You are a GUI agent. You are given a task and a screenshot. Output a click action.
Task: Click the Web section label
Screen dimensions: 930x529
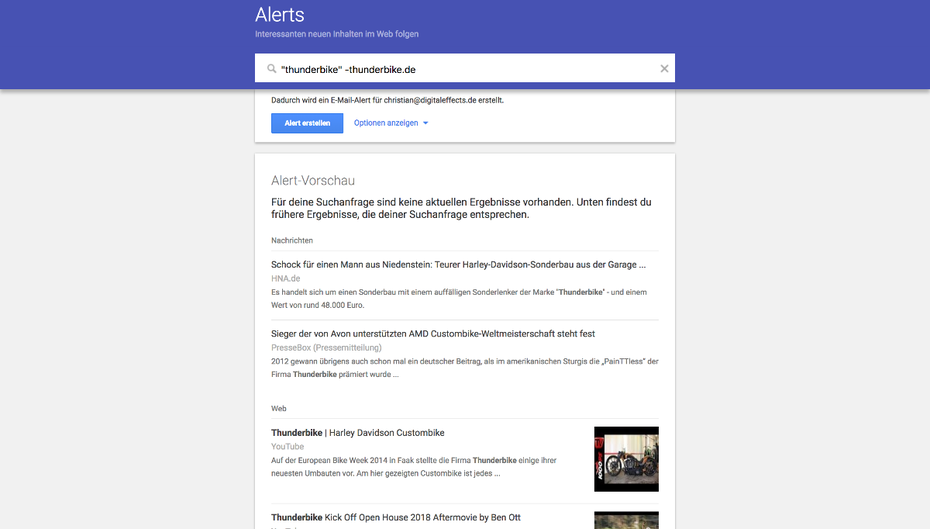[279, 409]
